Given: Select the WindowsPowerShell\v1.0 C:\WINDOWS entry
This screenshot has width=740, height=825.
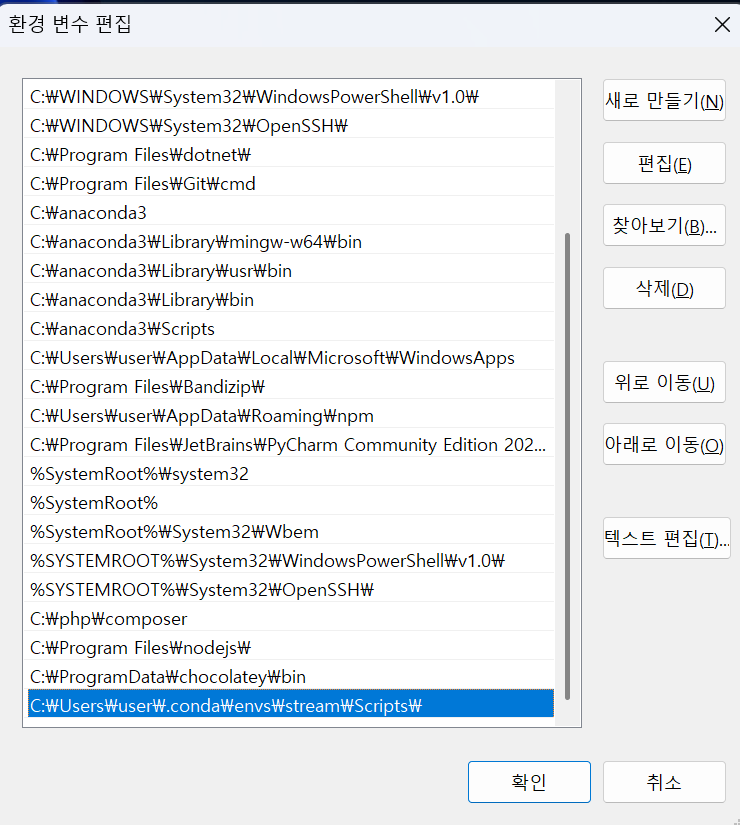Looking at the screenshot, I should [291, 97].
